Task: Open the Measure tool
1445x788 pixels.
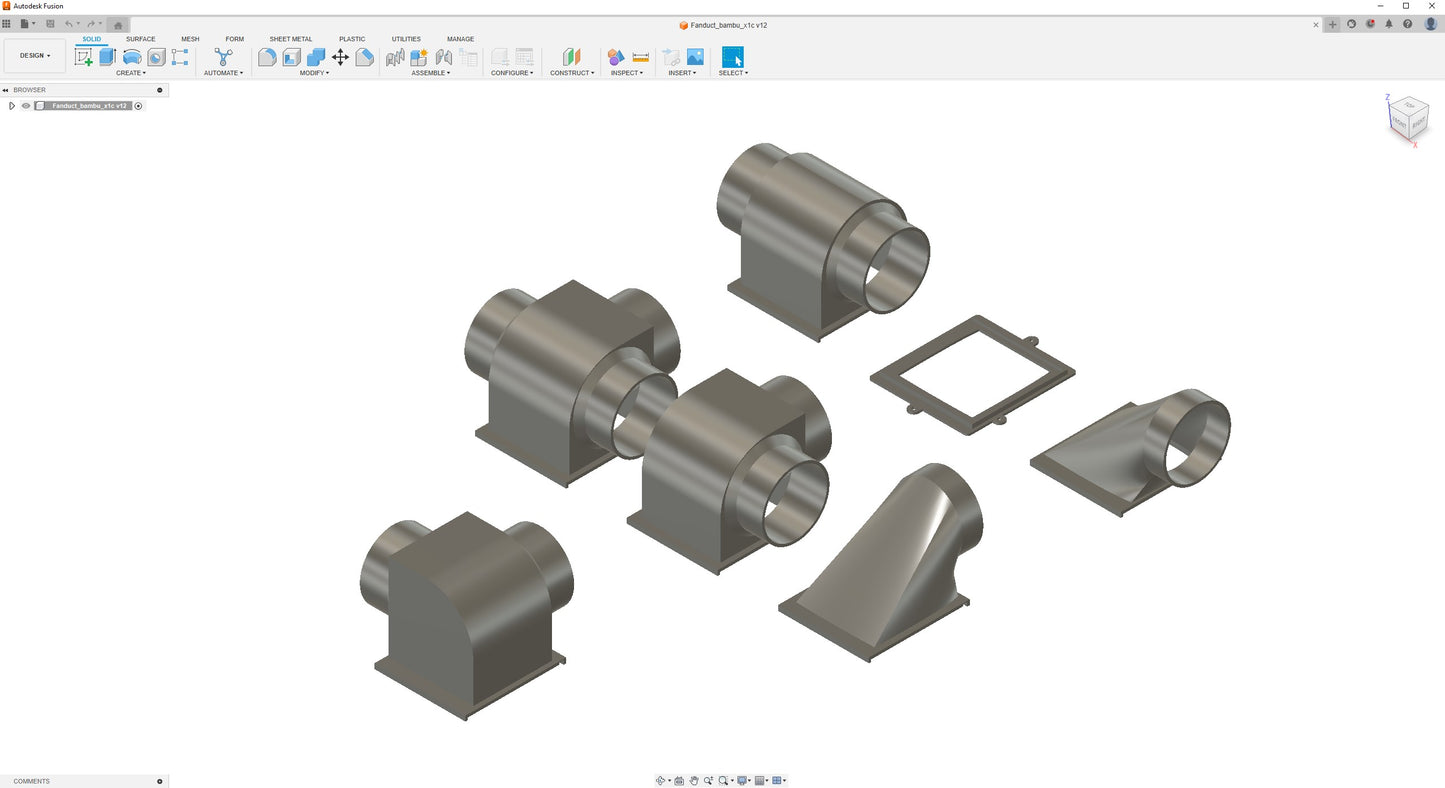Action: pos(641,57)
